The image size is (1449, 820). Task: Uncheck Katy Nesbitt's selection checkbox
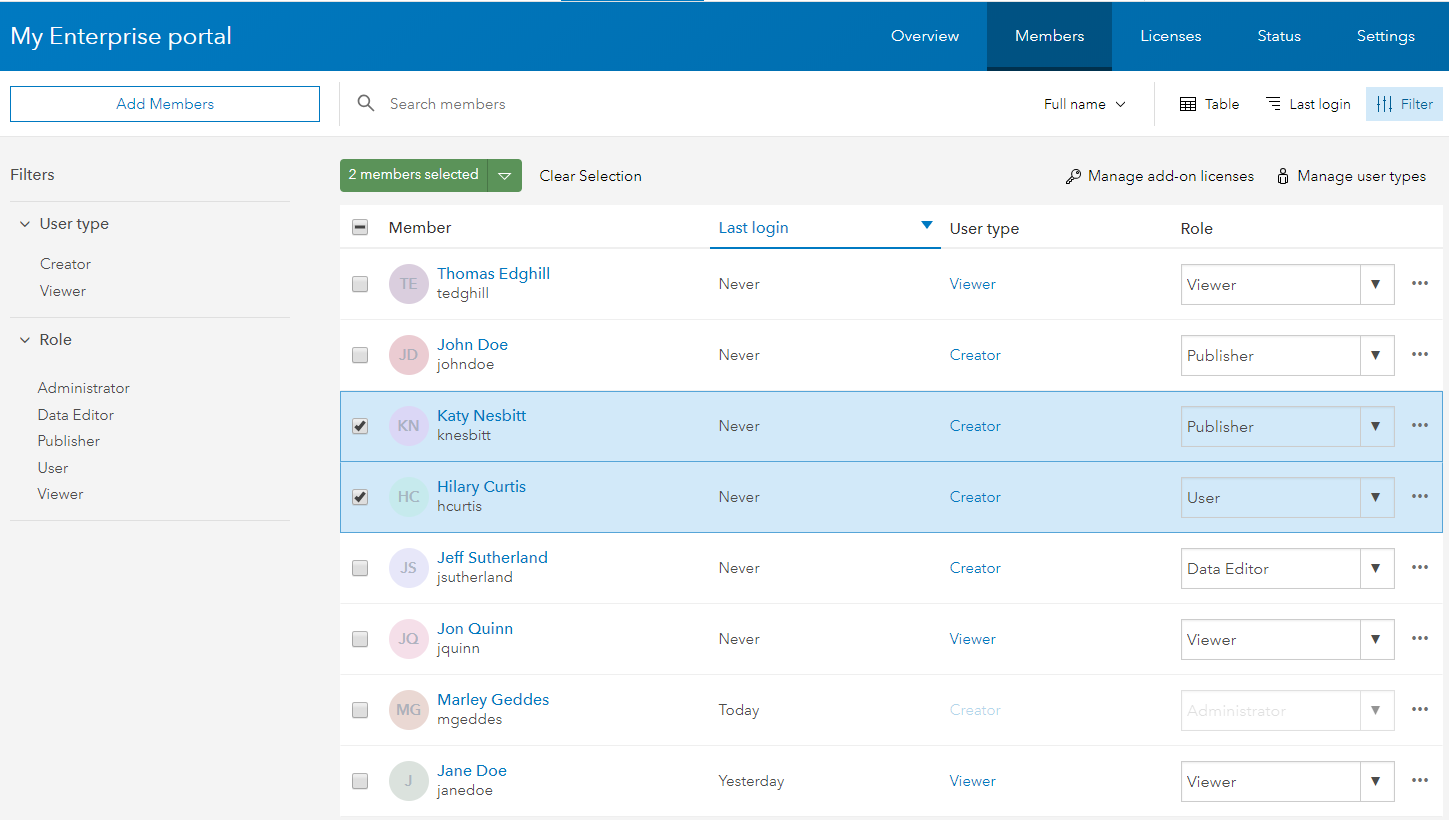[360, 426]
